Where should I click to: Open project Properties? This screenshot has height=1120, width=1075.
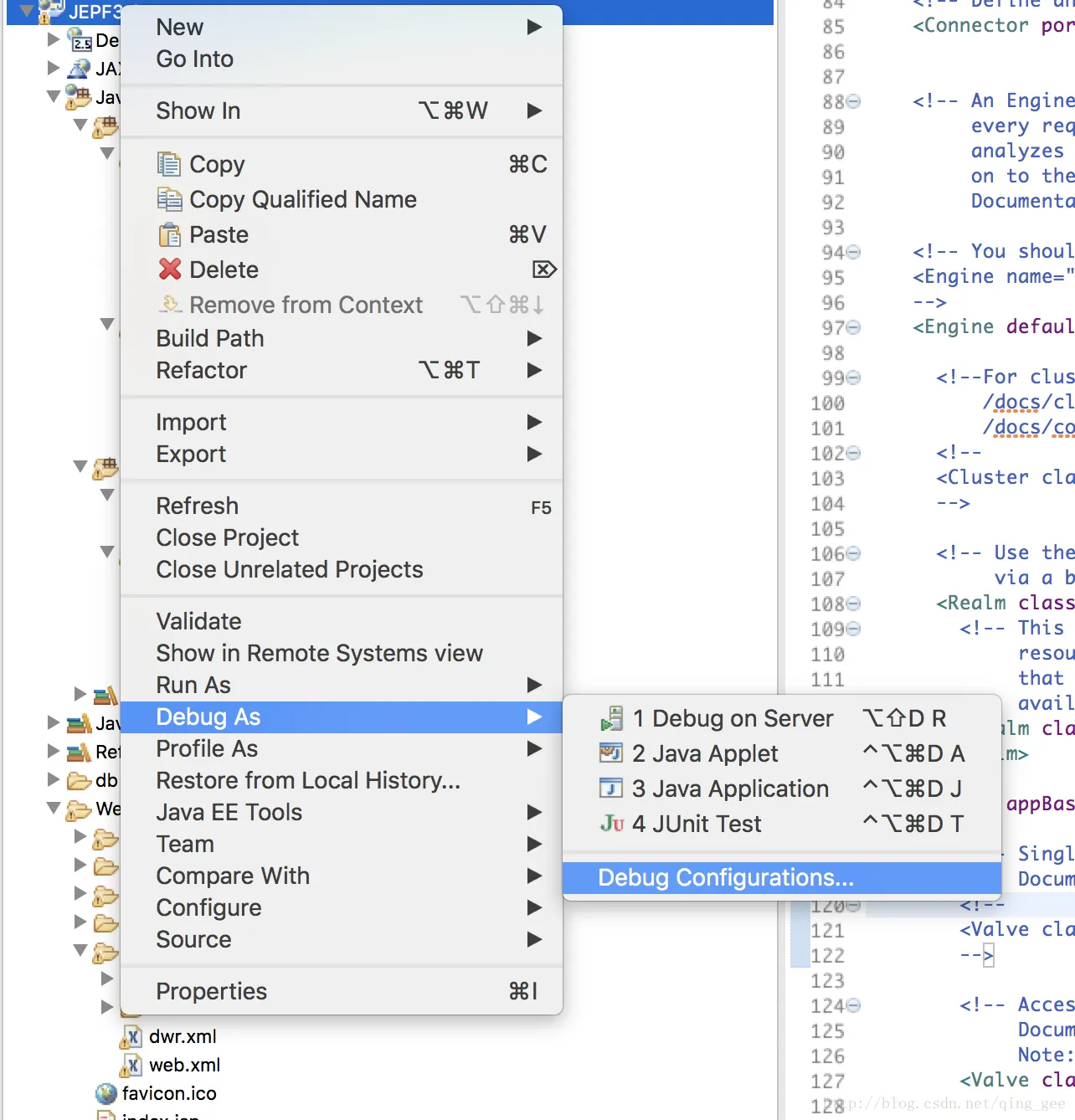pyautogui.click(x=342, y=991)
